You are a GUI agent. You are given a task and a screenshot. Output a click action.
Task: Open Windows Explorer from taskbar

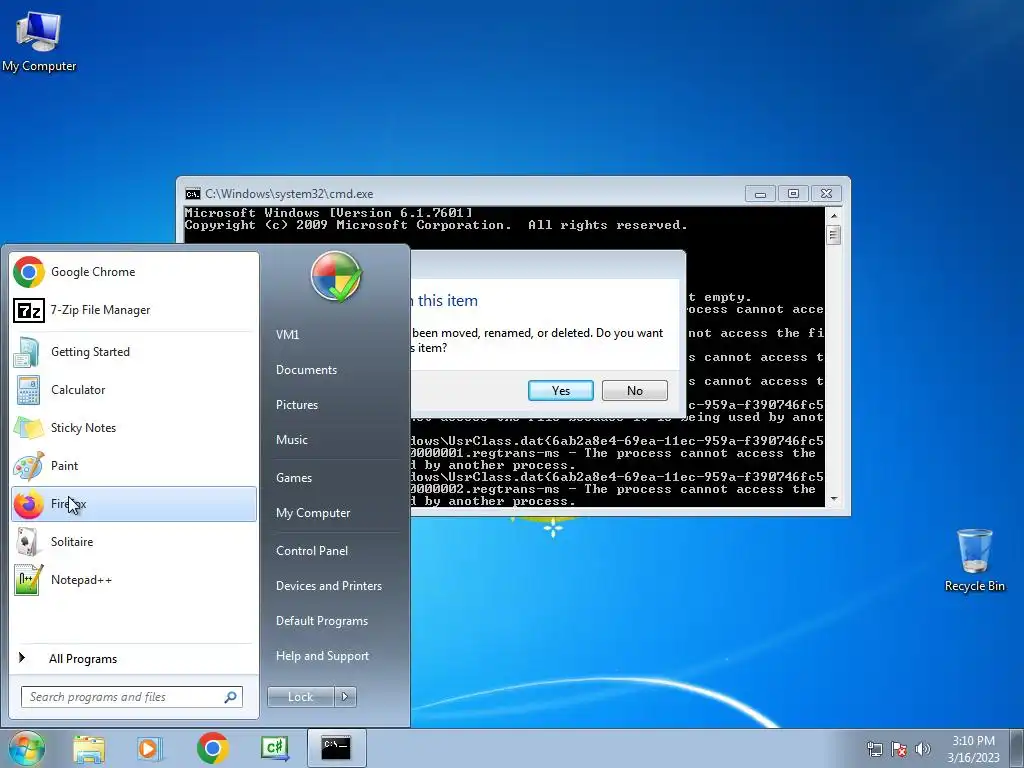[x=89, y=749]
